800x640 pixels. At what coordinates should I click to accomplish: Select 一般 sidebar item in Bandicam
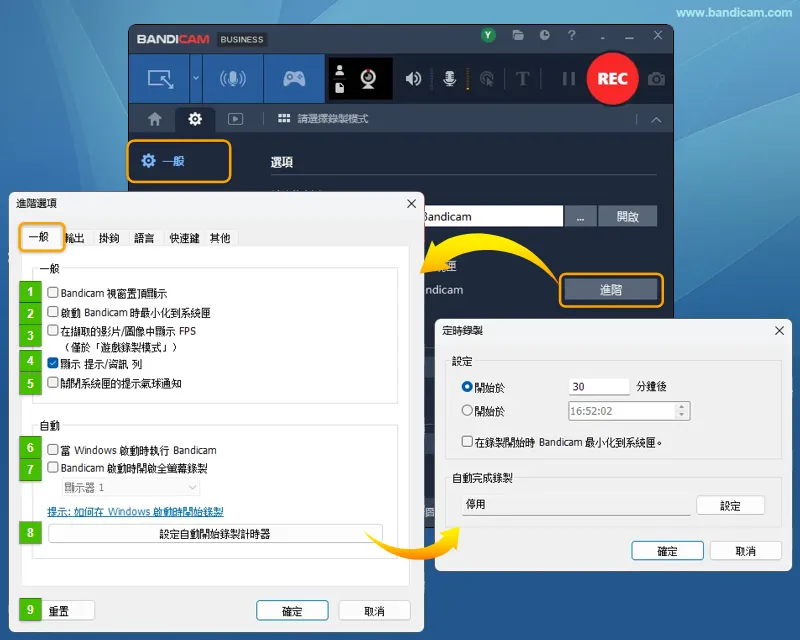179,161
